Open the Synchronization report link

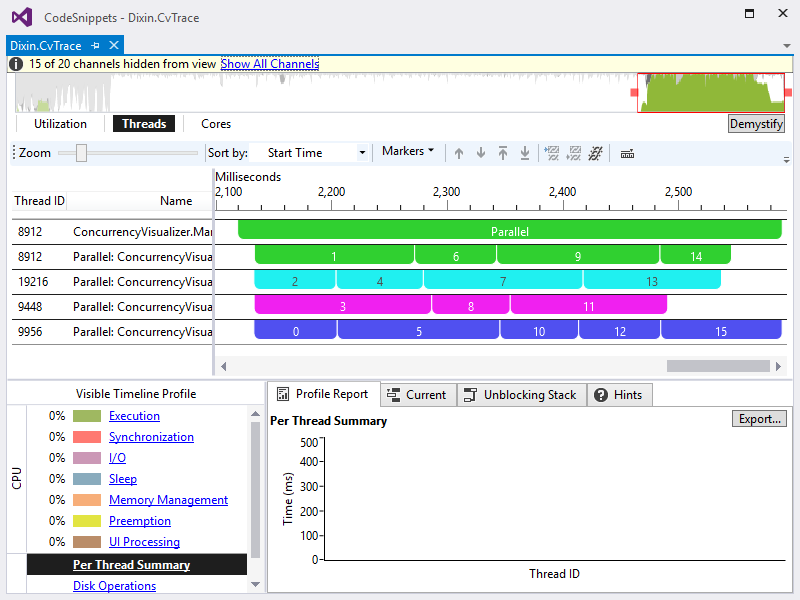point(151,437)
